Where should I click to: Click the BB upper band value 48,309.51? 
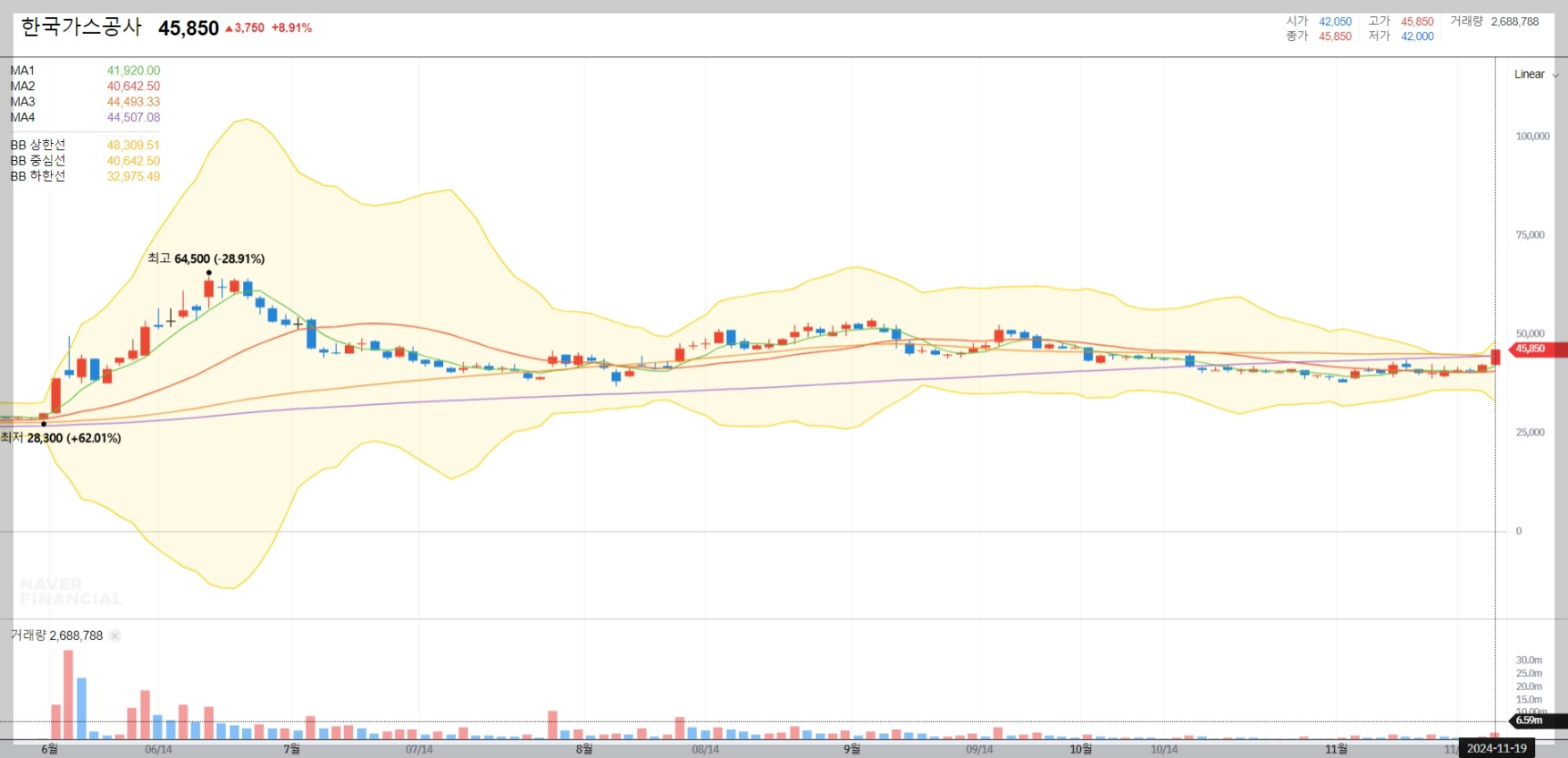pos(133,145)
